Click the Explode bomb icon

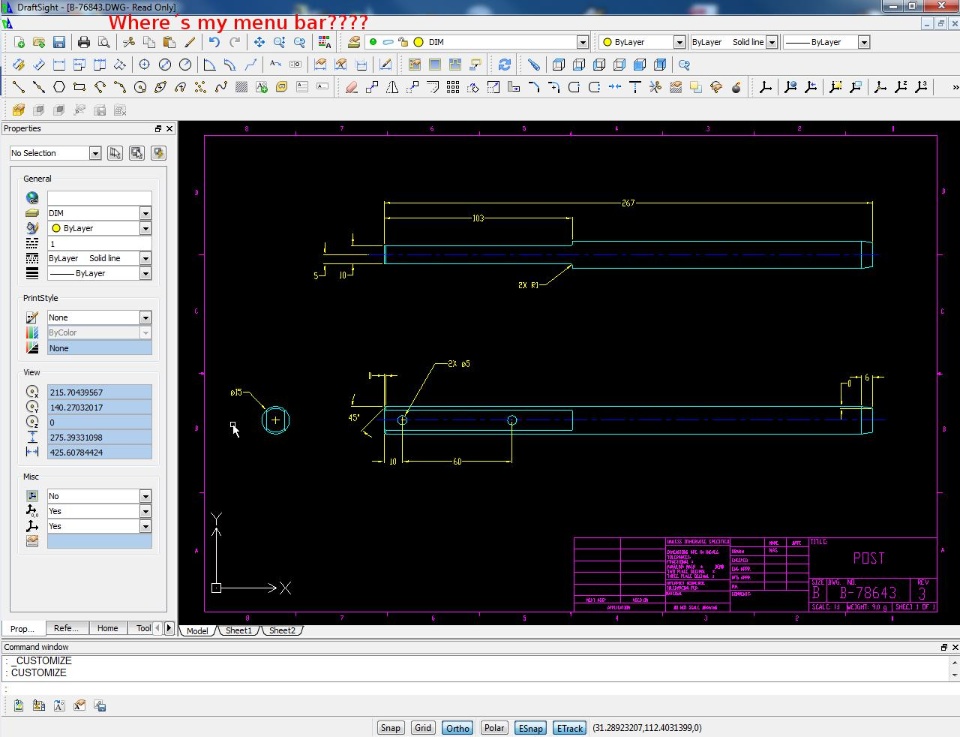tap(736, 87)
